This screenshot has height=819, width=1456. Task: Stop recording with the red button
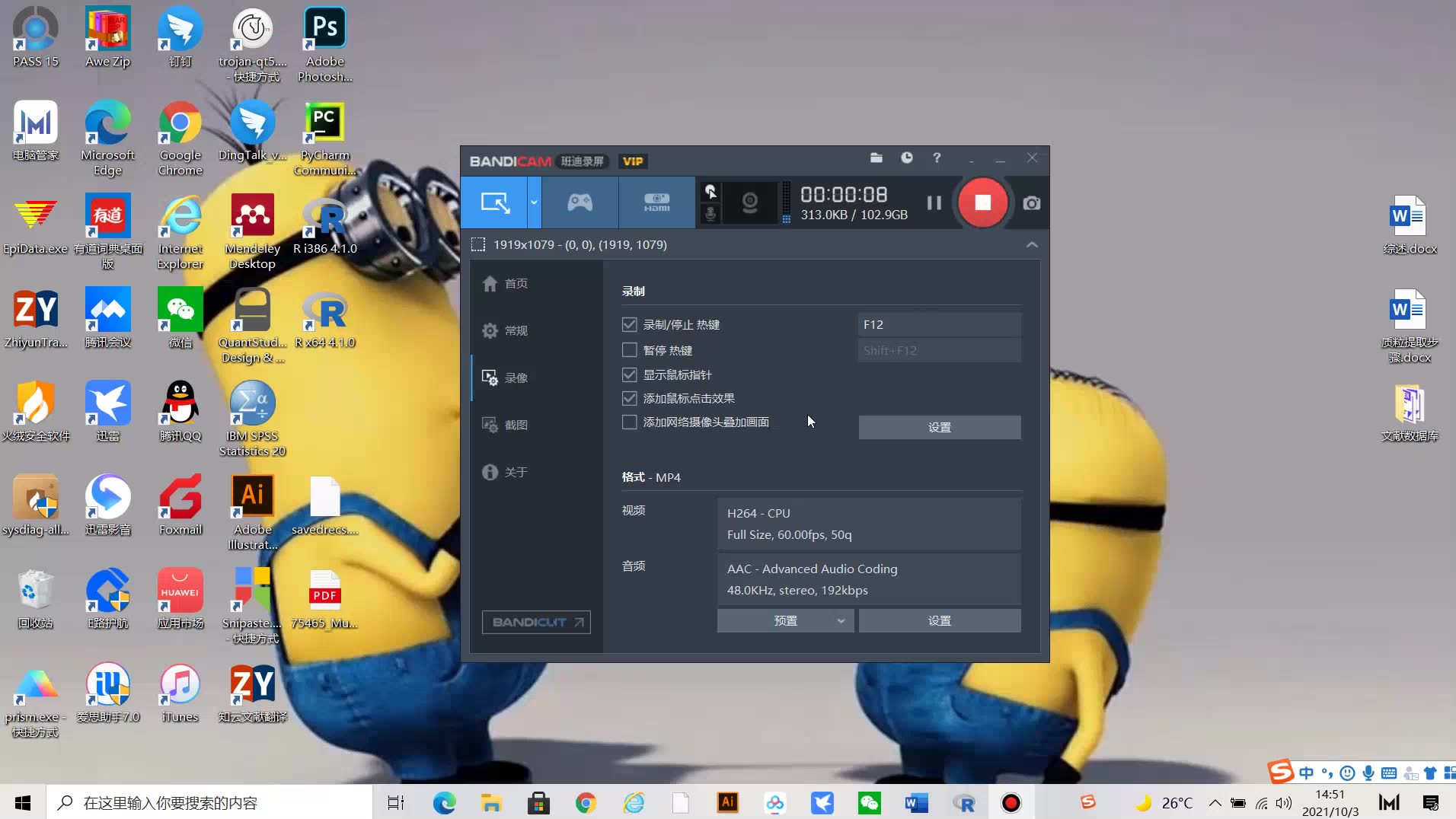pyautogui.click(x=982, y=202)
